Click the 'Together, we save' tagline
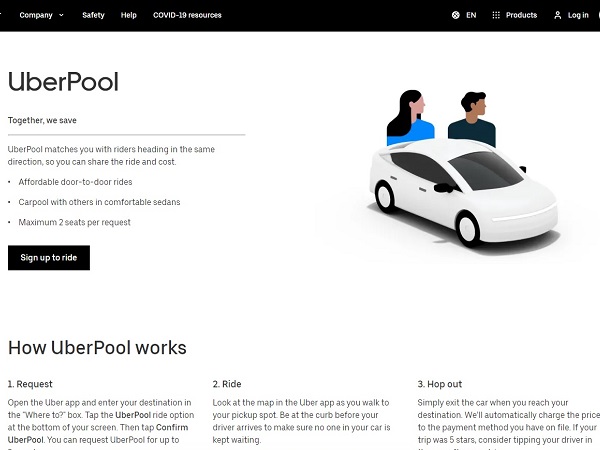600x450 pixels. pyautogui.click(x=42, y=120)
